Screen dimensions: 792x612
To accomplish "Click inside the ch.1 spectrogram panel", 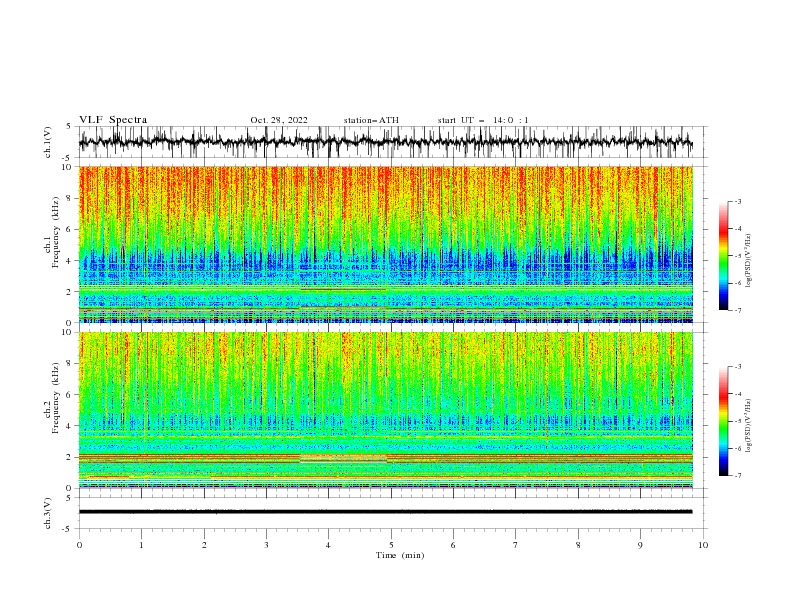I will pyautogui.click(x=385, y=244).
